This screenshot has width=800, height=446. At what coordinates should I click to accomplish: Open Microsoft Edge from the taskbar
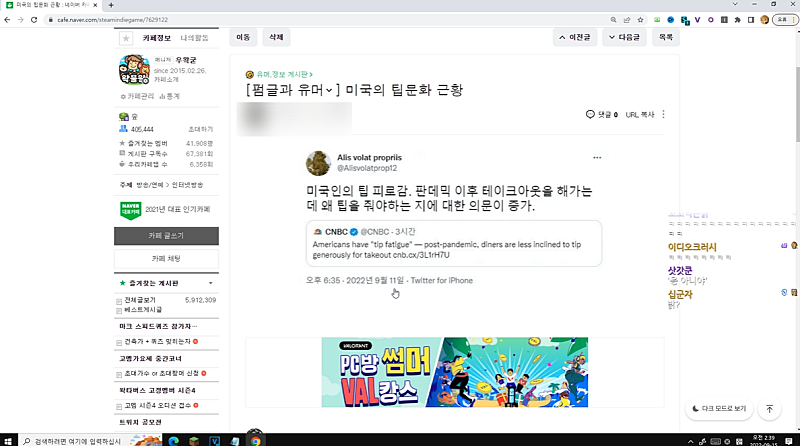pyautogui.click(x=173, y=441)
